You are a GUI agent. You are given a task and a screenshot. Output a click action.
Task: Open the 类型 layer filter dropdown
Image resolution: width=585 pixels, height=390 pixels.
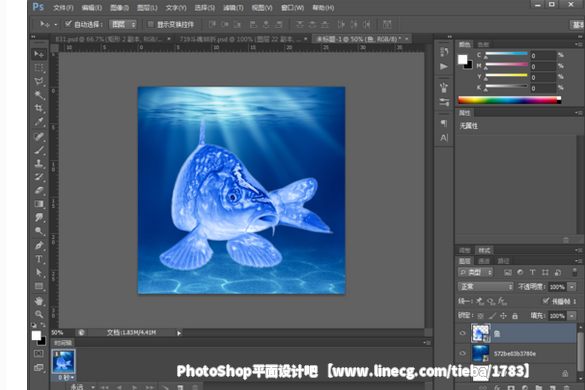click(476, 272)
